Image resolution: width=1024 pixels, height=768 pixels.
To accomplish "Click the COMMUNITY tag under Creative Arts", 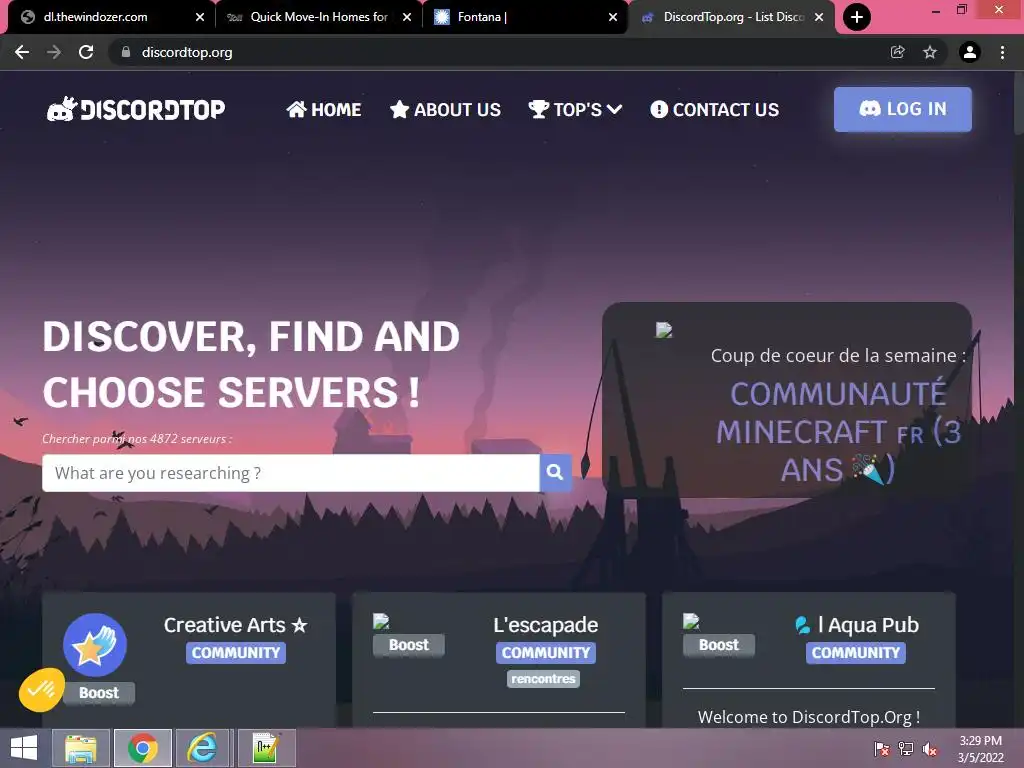I will [x=236, y=652].
